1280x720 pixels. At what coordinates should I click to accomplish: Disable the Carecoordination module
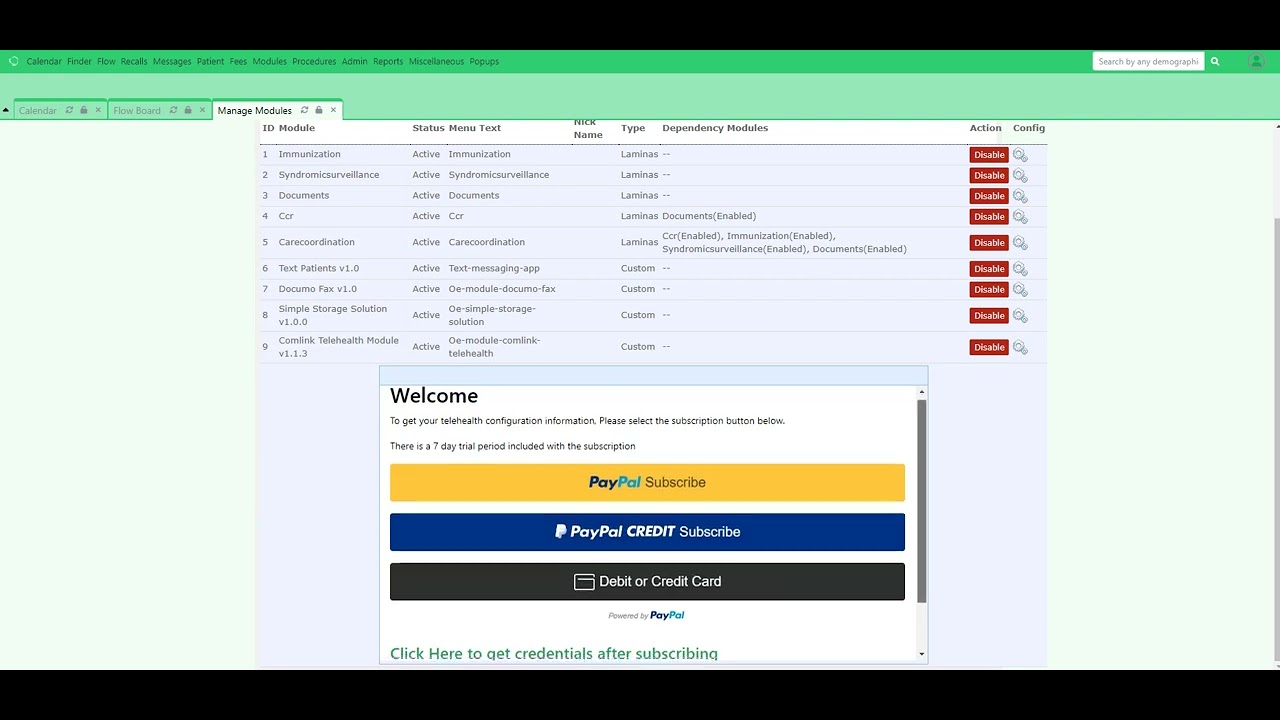coord(989,243)
